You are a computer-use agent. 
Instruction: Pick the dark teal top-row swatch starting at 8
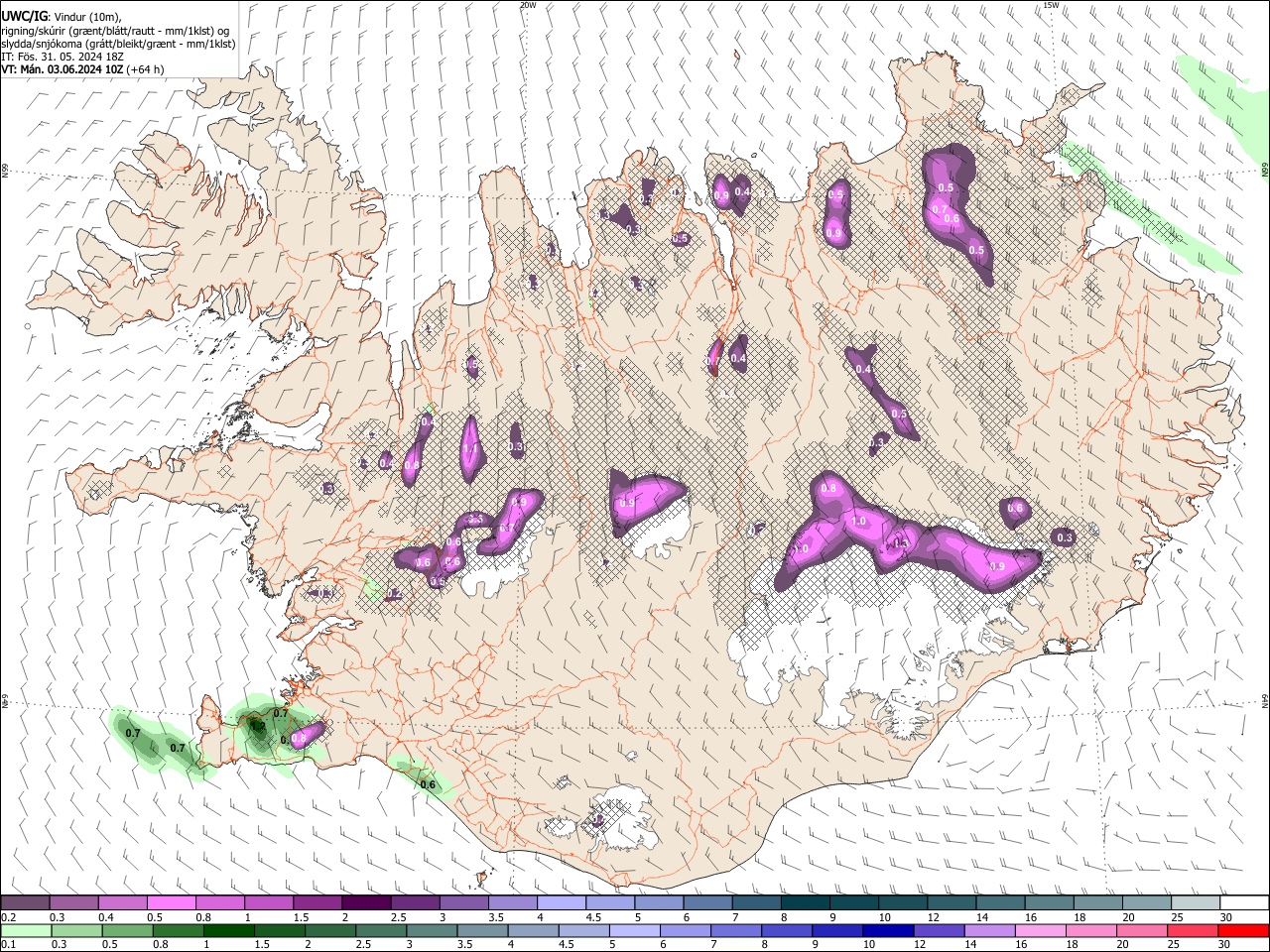(x=805, y=903)
